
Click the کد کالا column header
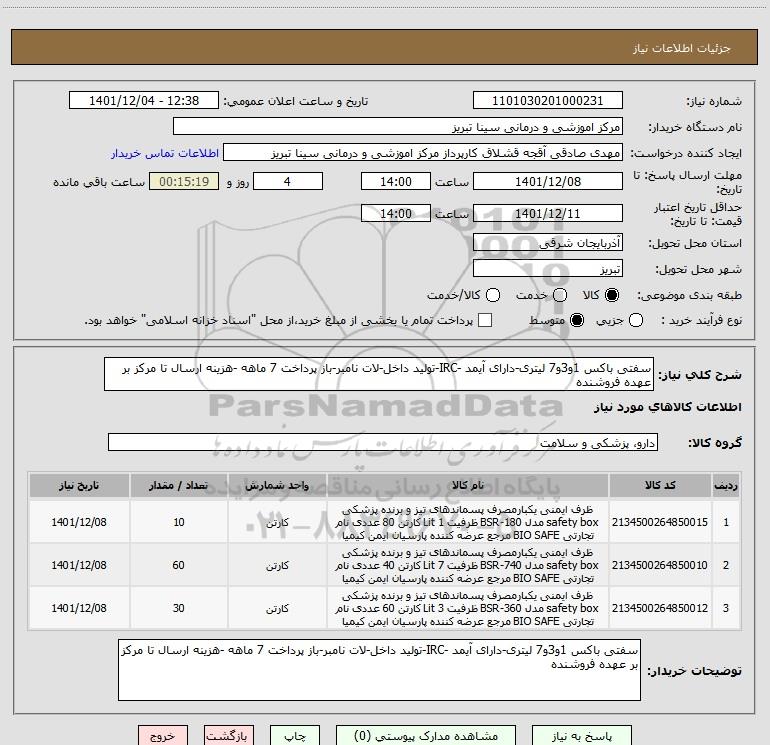click(660, 485)
